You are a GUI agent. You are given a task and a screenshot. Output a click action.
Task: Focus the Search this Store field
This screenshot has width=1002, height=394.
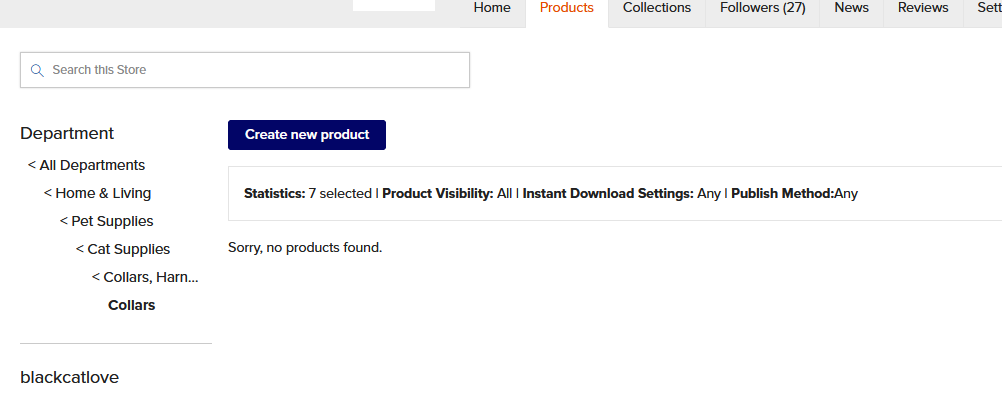[x=245, y=70]
